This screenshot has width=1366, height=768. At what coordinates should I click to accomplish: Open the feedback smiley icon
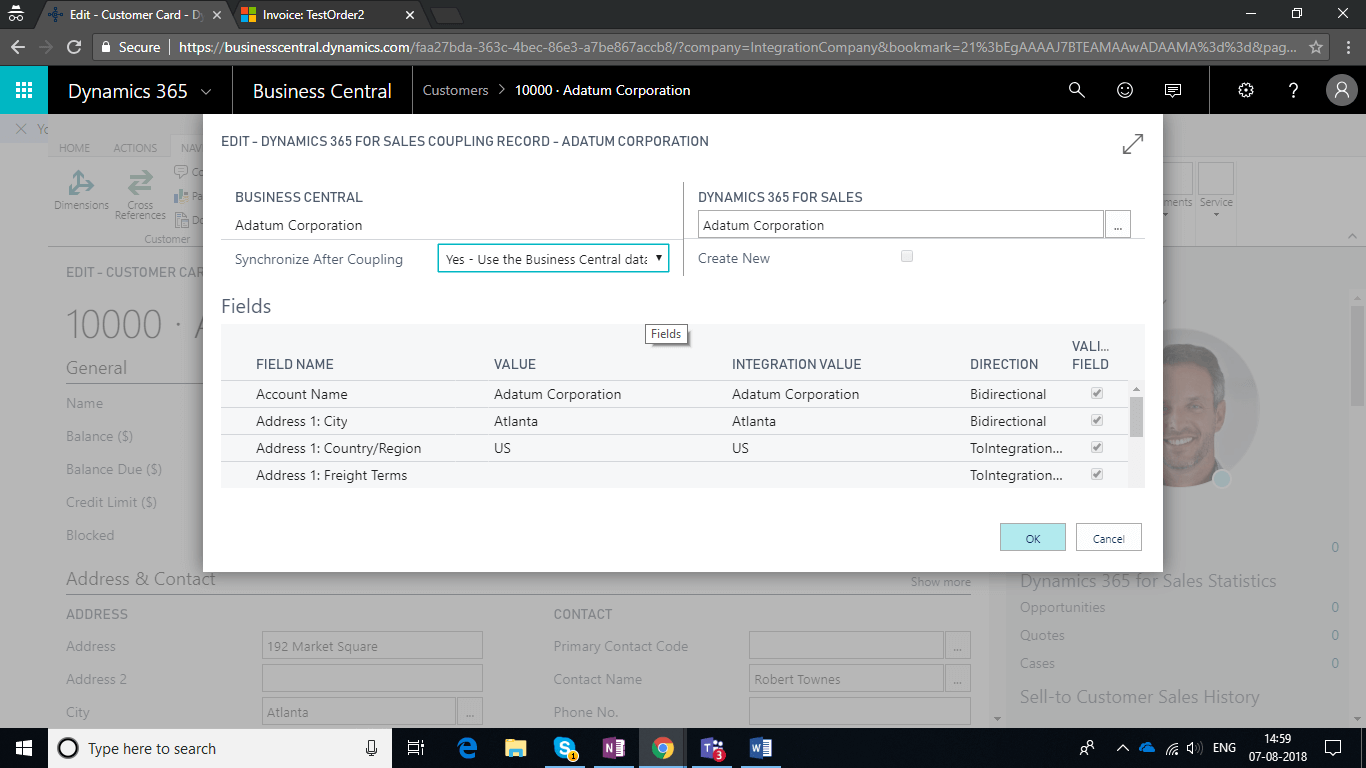coord(1125,90)
